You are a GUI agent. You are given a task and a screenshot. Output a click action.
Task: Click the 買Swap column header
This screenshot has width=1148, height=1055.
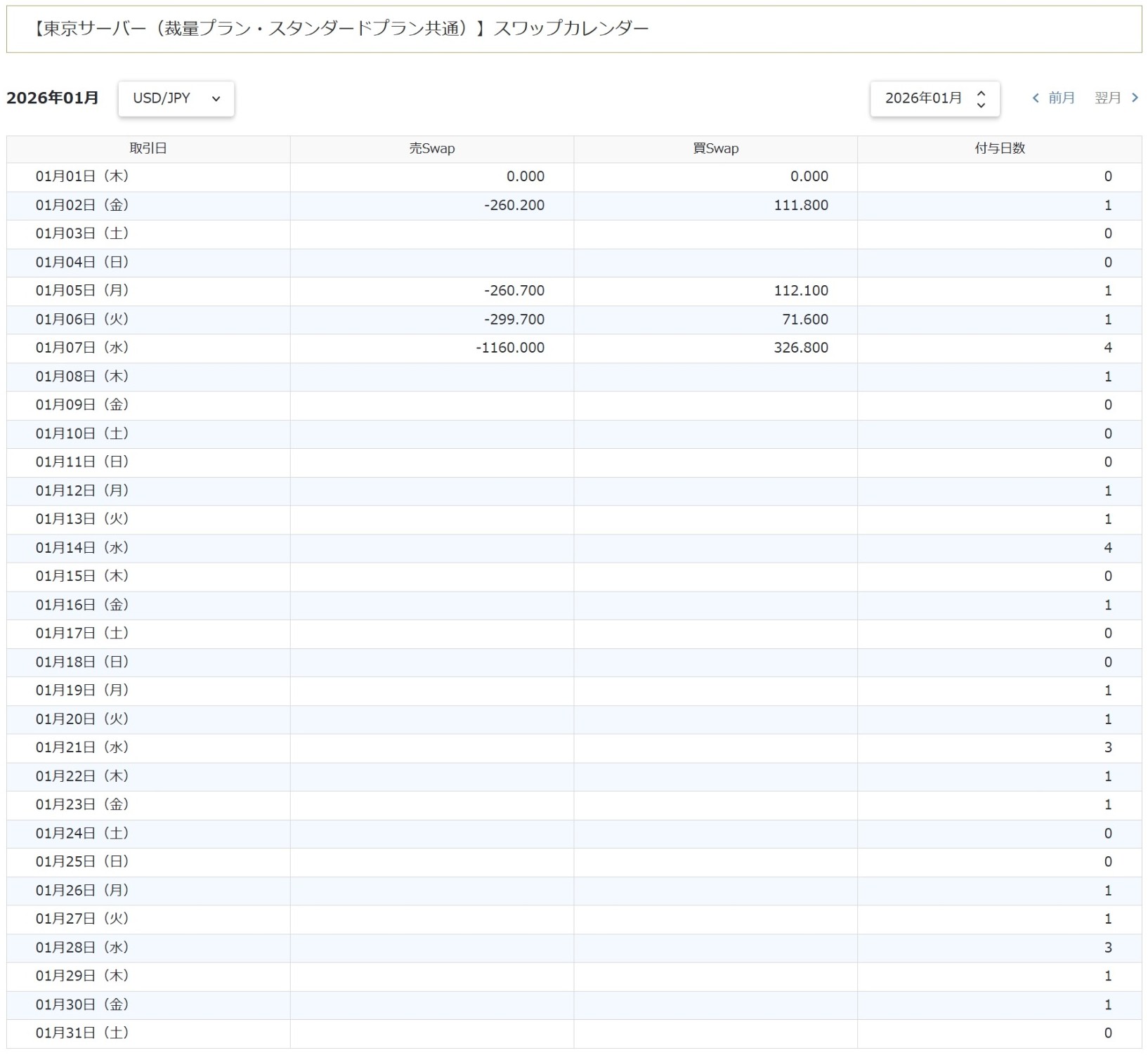click(x=716, y=149)
